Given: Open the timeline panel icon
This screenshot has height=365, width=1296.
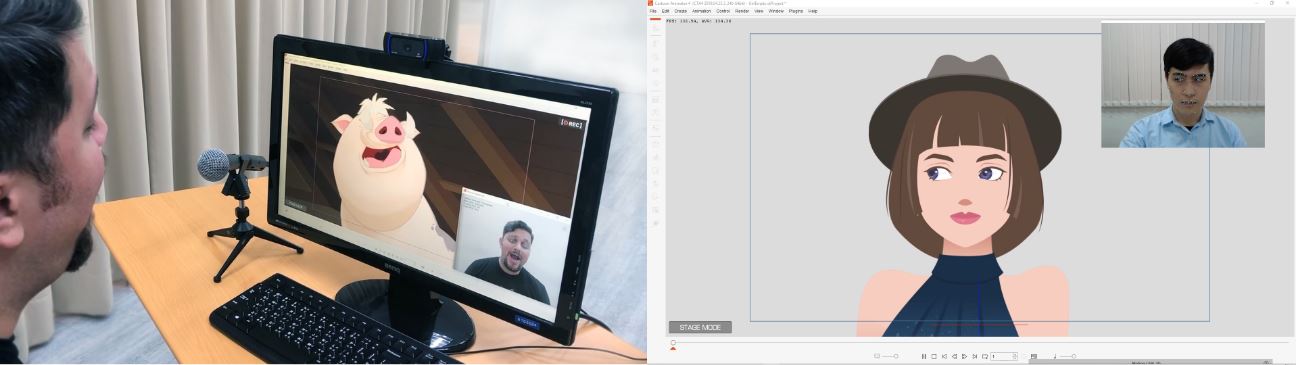Looking at the screenshot, I should click(1033, 356).
